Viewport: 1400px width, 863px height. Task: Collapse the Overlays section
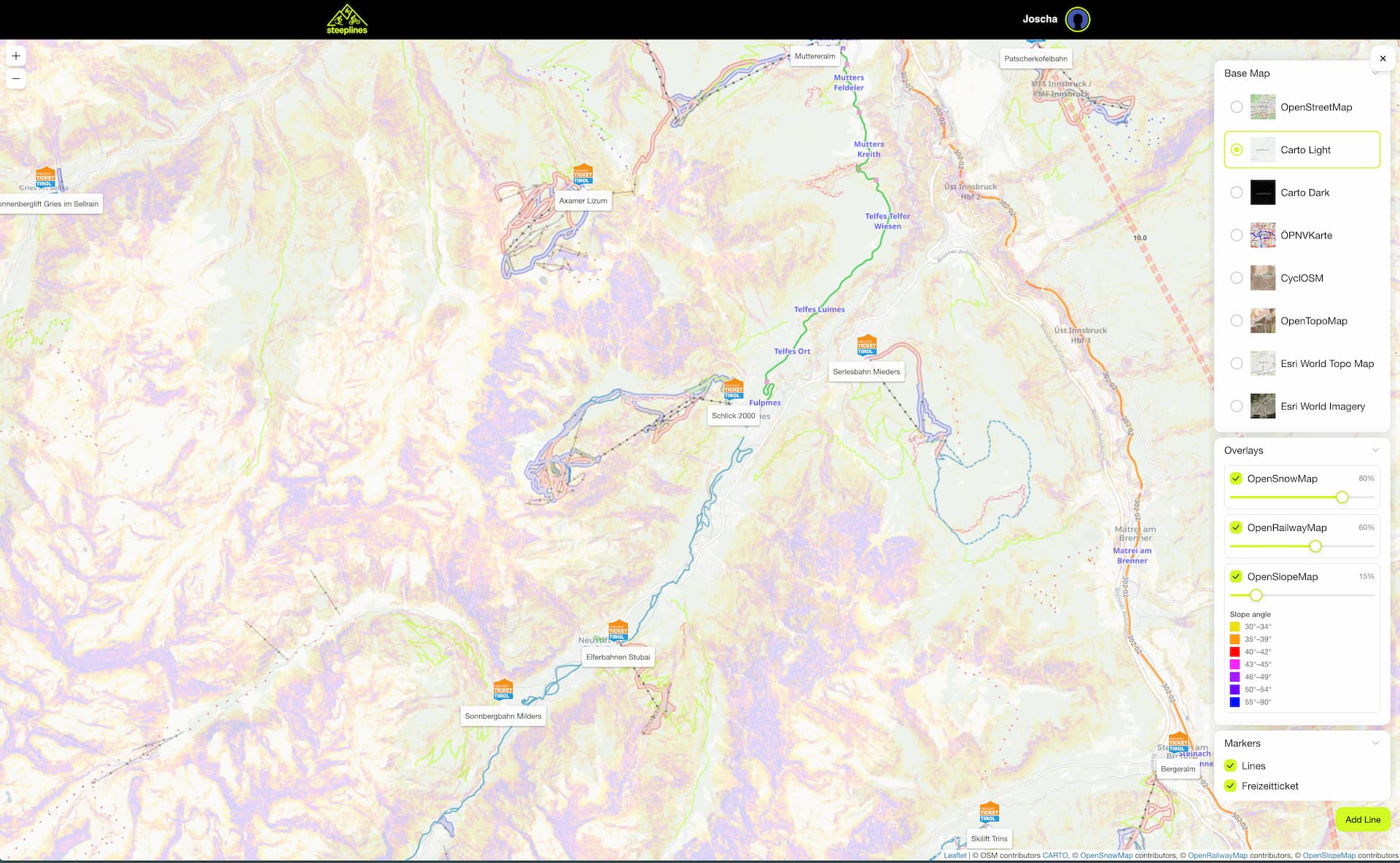[x=1375, y=450]
